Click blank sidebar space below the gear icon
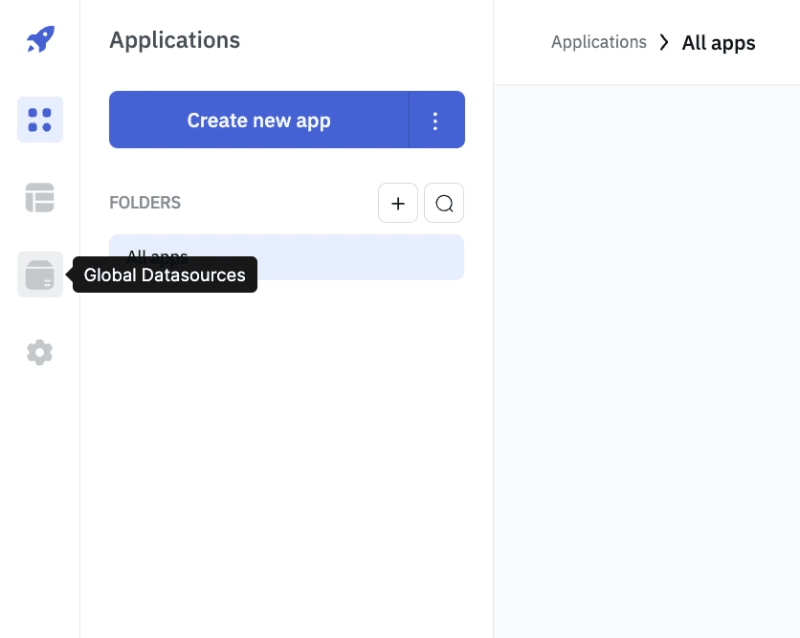 [40, 500]
